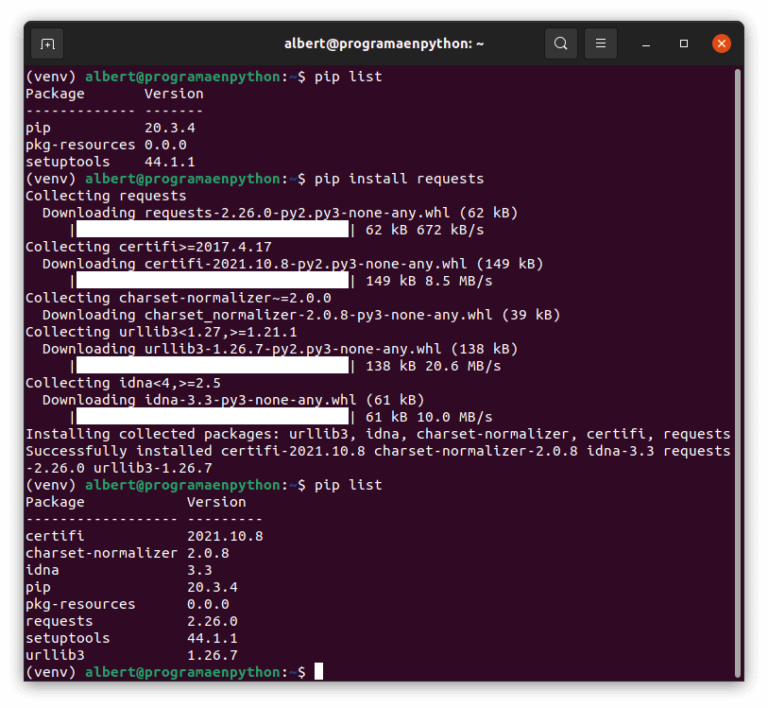The width and height of the screenshot is (768, 708).
Task: Click progress bar for 61 kB download
Action: click(x=212, y=417)
